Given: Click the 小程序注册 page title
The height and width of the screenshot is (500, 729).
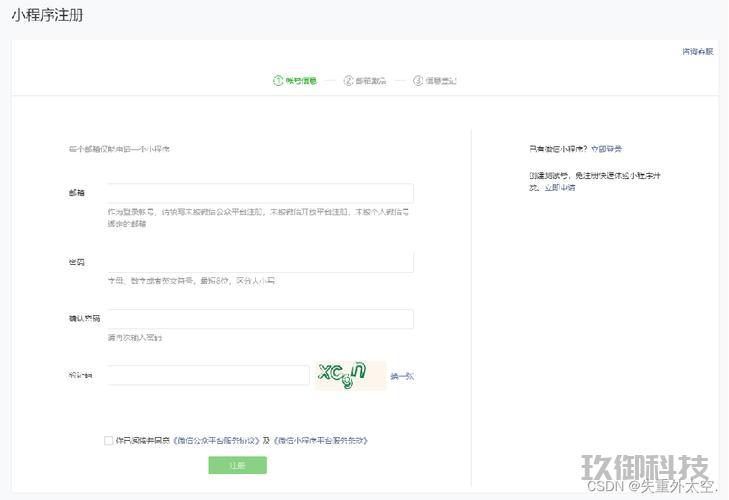Looking at the screenshot, I should click(x=47, y=15).
